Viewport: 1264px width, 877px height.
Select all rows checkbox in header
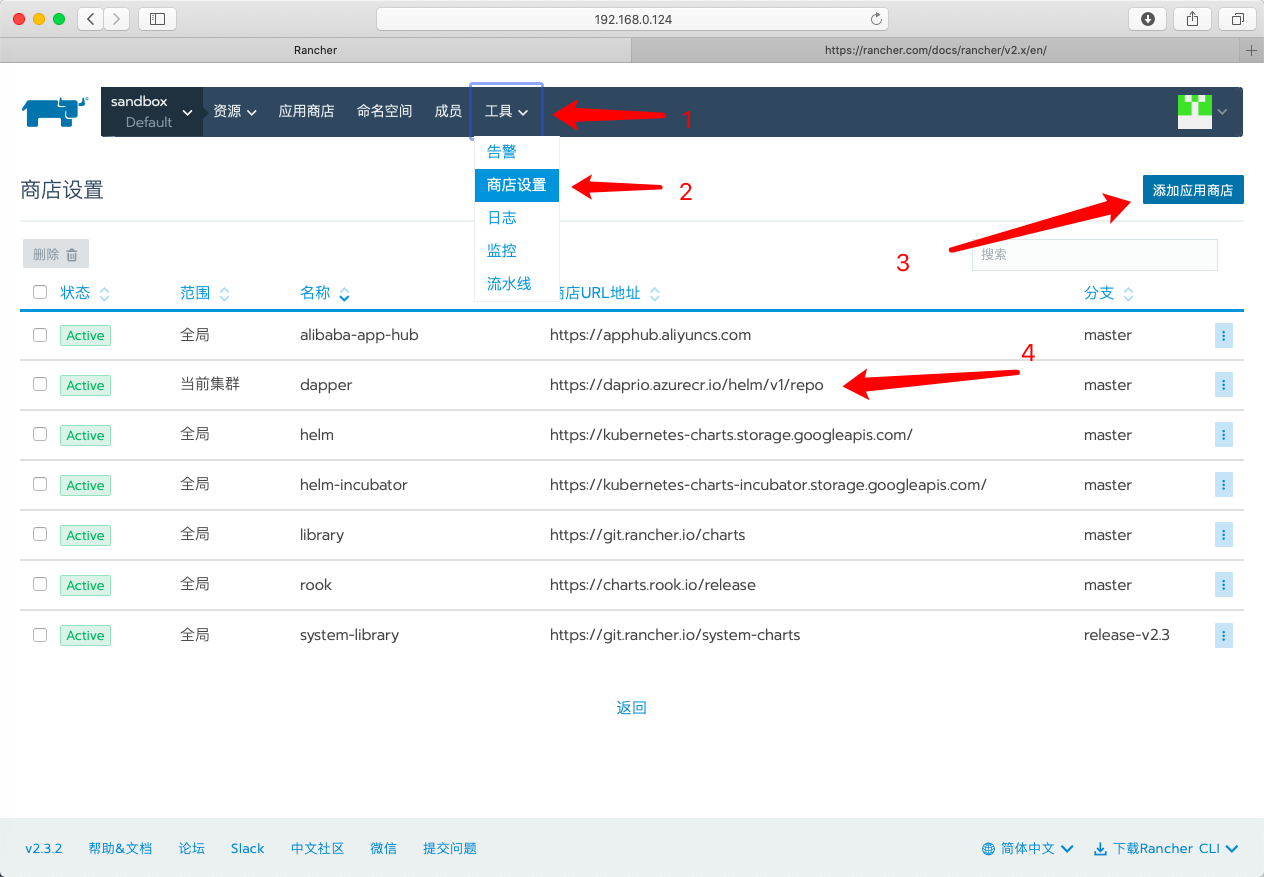pos(40,292)
